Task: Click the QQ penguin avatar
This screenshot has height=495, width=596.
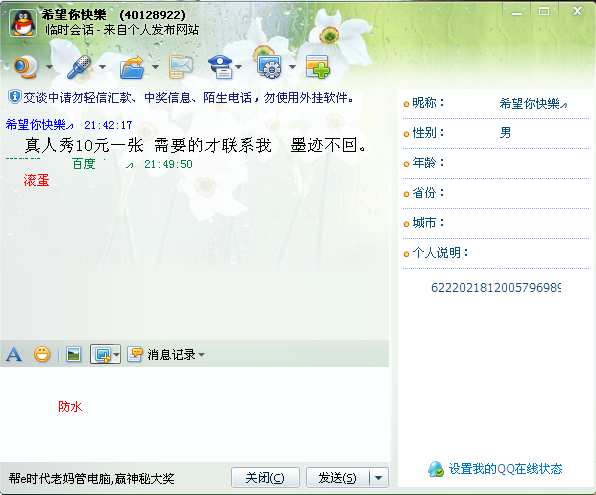Action: click(x=23, y=23)
